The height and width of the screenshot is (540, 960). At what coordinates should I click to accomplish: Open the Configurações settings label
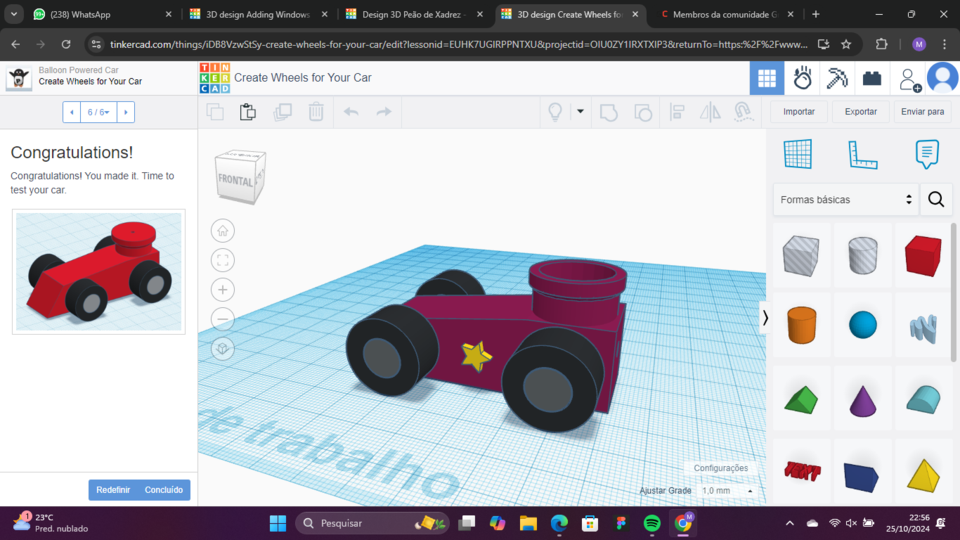[721, 468]
